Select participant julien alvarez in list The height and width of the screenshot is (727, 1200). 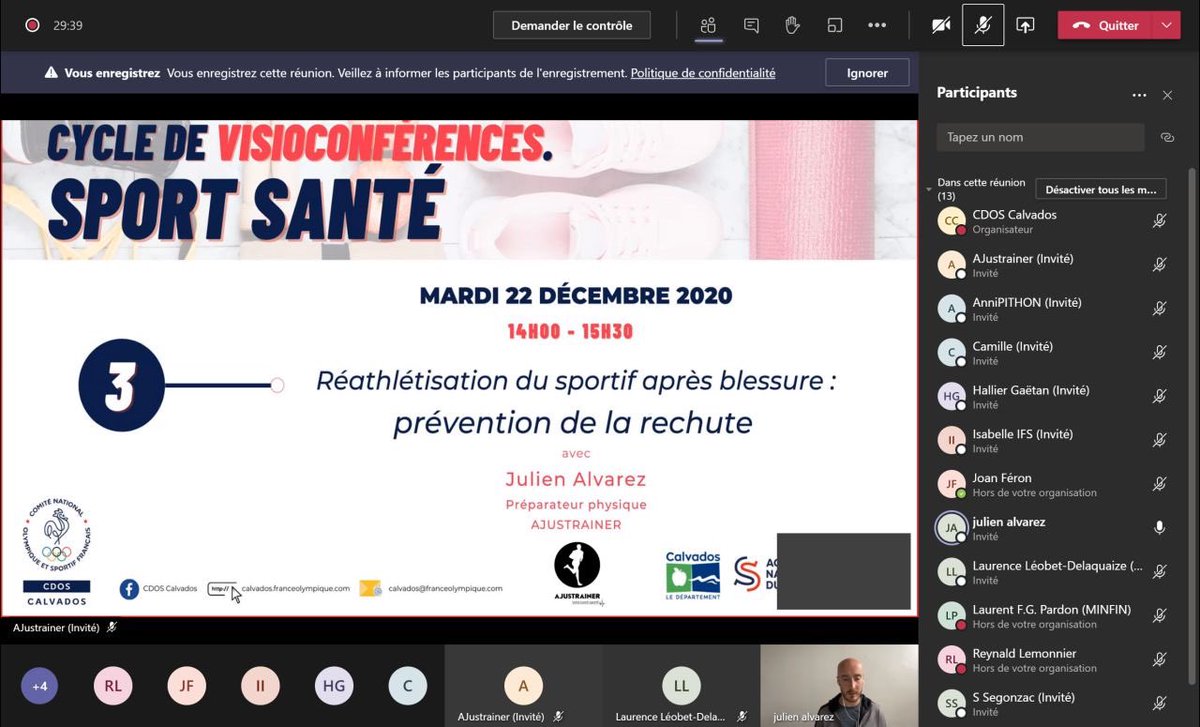1055,529
